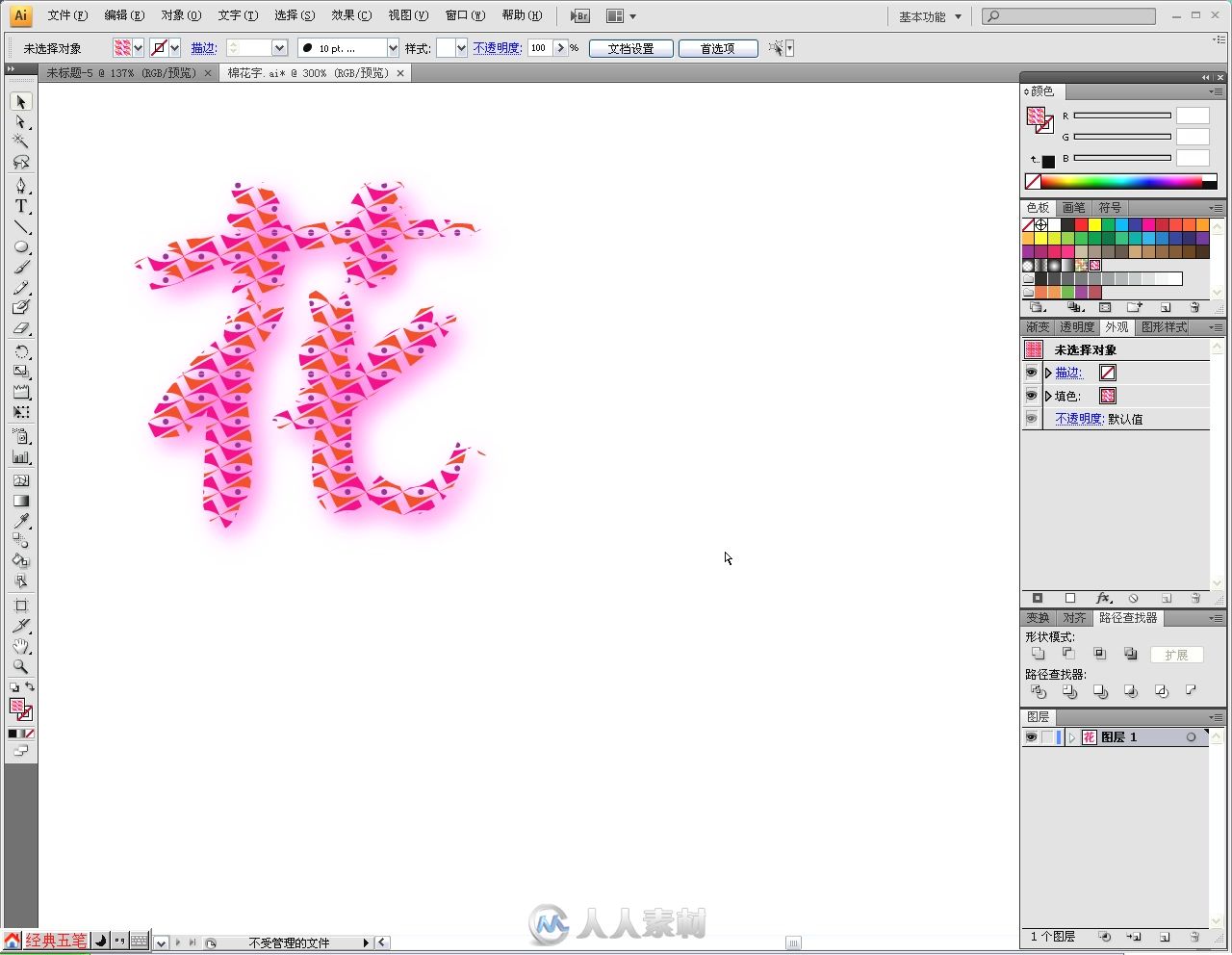Click the 扩展 button in Pathfinder panel
1232x955 pixels.
(x=1176, y=655)
